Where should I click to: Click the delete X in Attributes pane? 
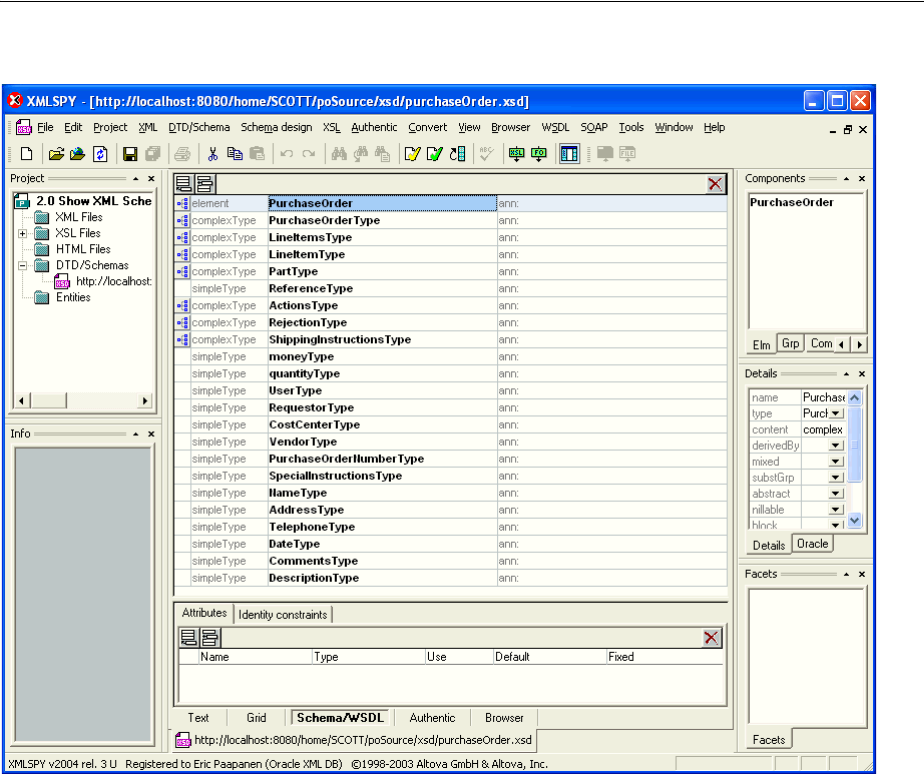(x=711, y=637)
